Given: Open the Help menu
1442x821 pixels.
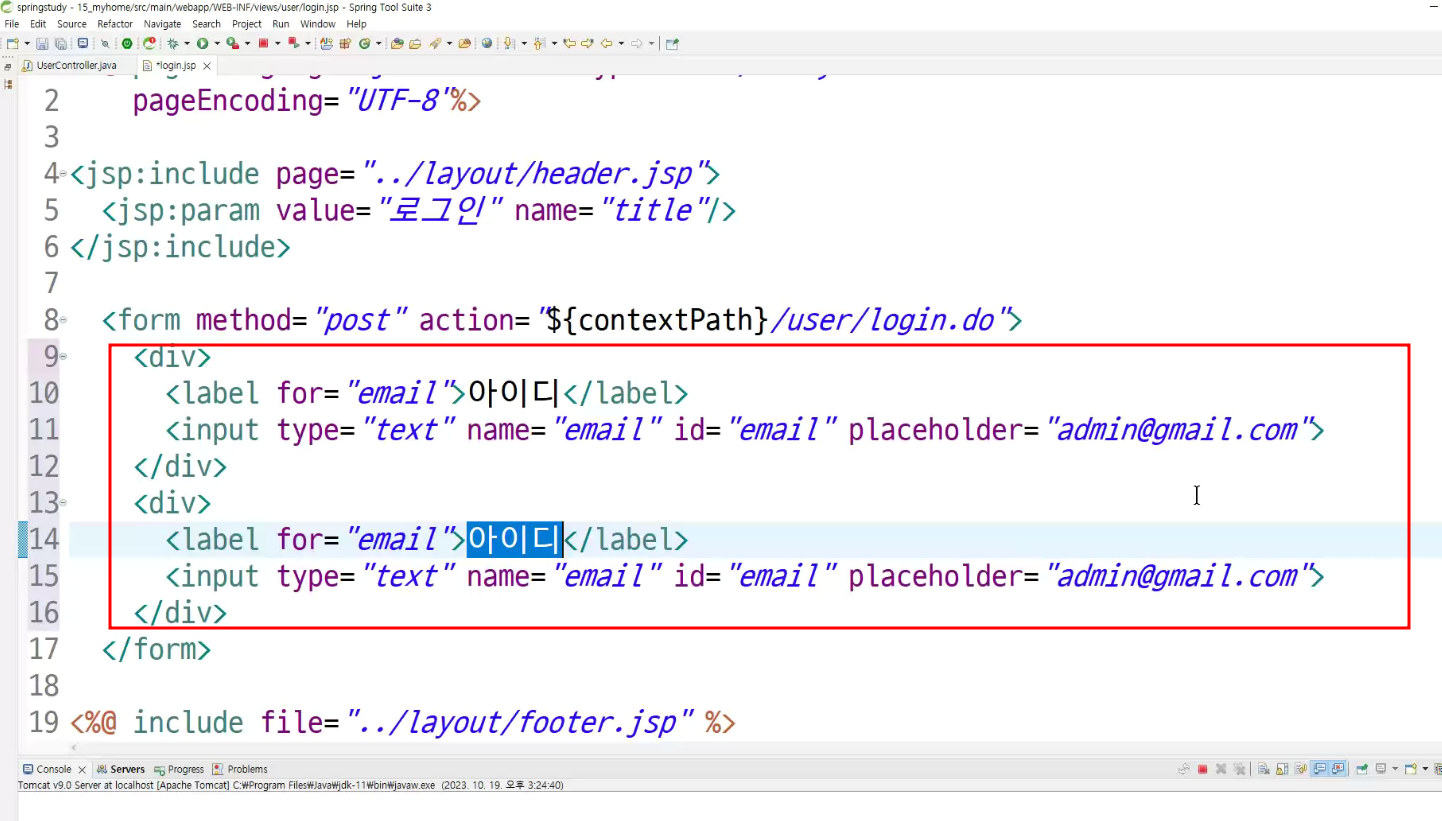Looking at the screenshot, I should (357, 24).
